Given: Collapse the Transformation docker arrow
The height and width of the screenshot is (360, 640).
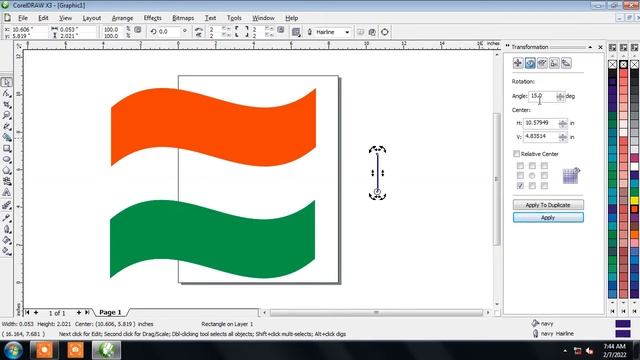Looking at the screenshot, I should point(590,47).
